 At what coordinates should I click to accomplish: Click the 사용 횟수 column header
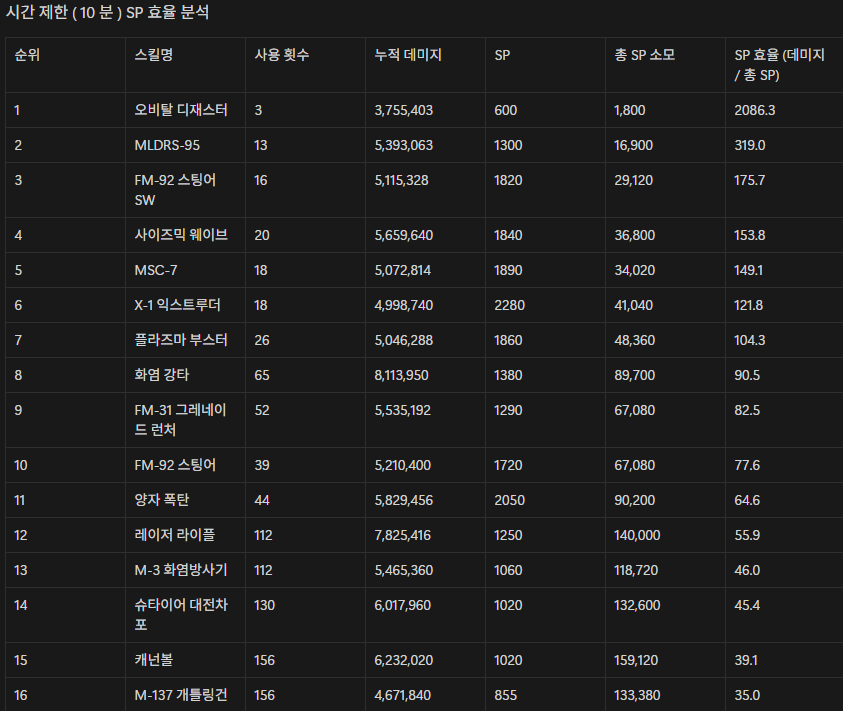(x=281, y=55)
